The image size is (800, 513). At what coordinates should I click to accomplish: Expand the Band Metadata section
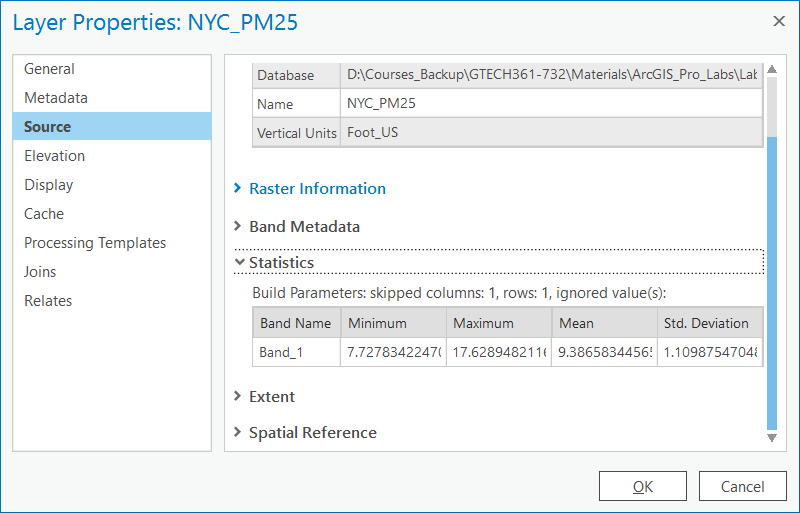(303, 227)
